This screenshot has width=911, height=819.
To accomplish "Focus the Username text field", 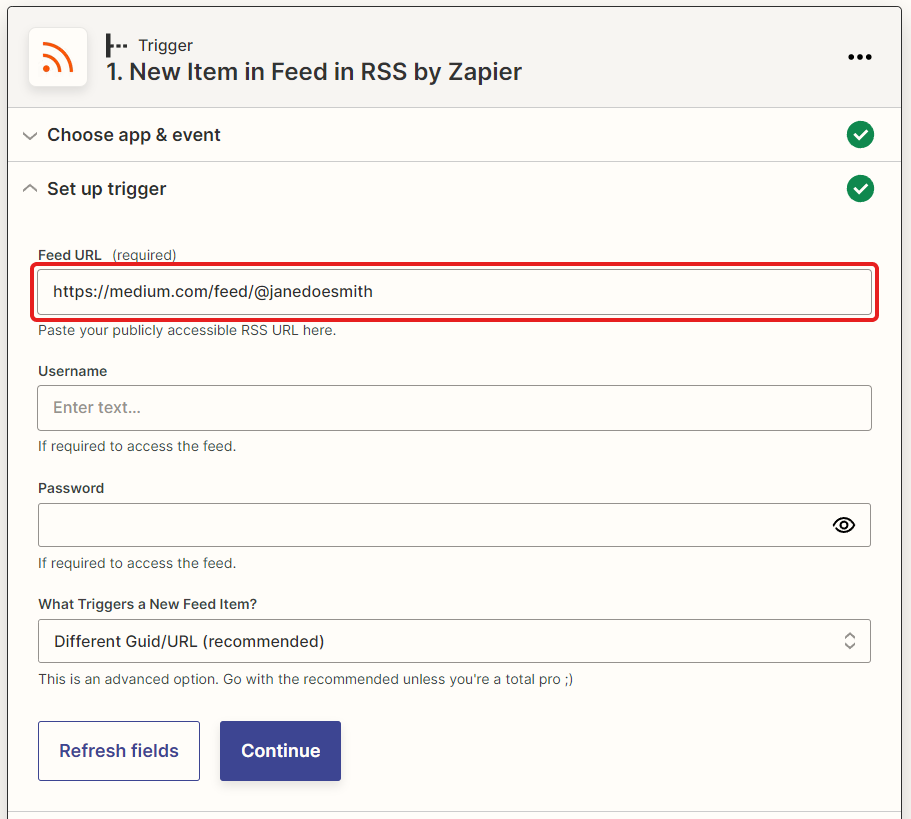I will click(454, 408).
